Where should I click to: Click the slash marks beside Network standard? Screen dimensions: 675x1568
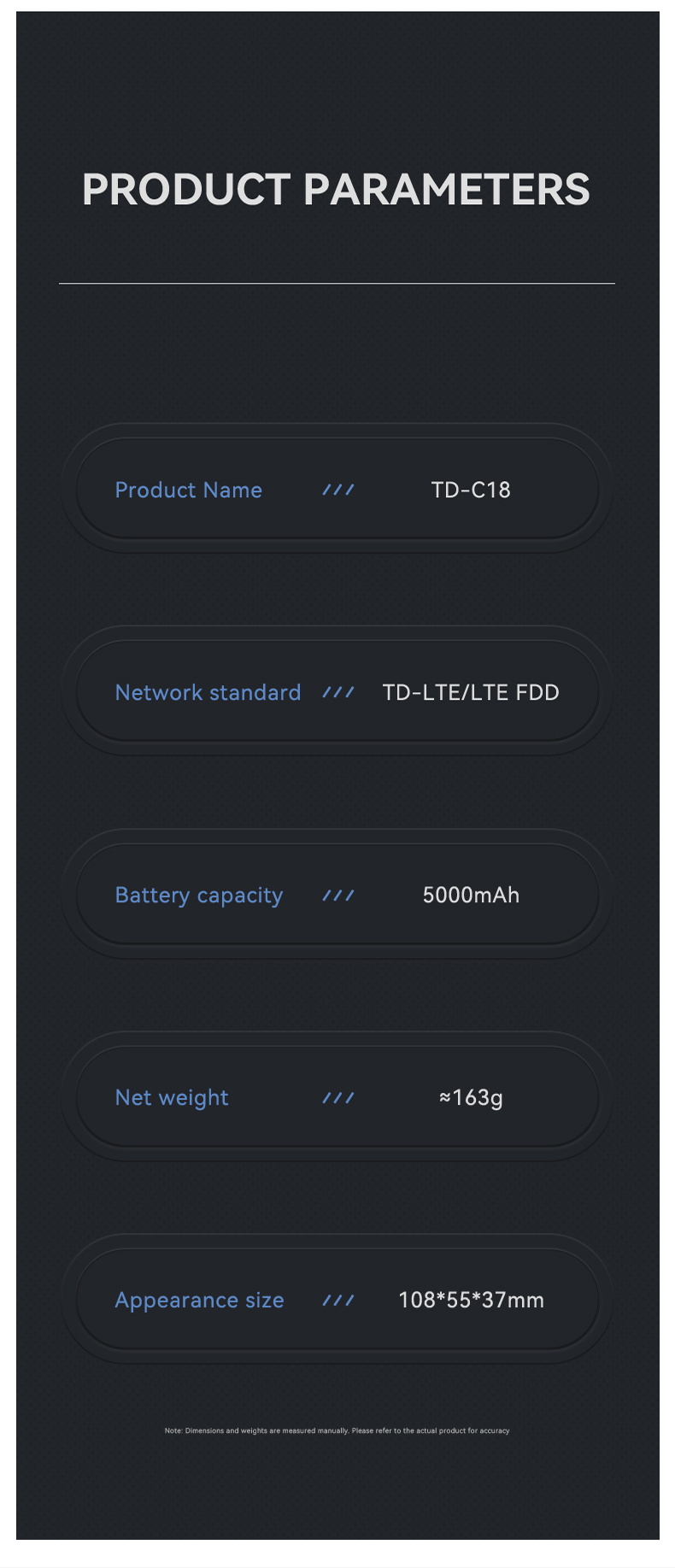point(338,692)
